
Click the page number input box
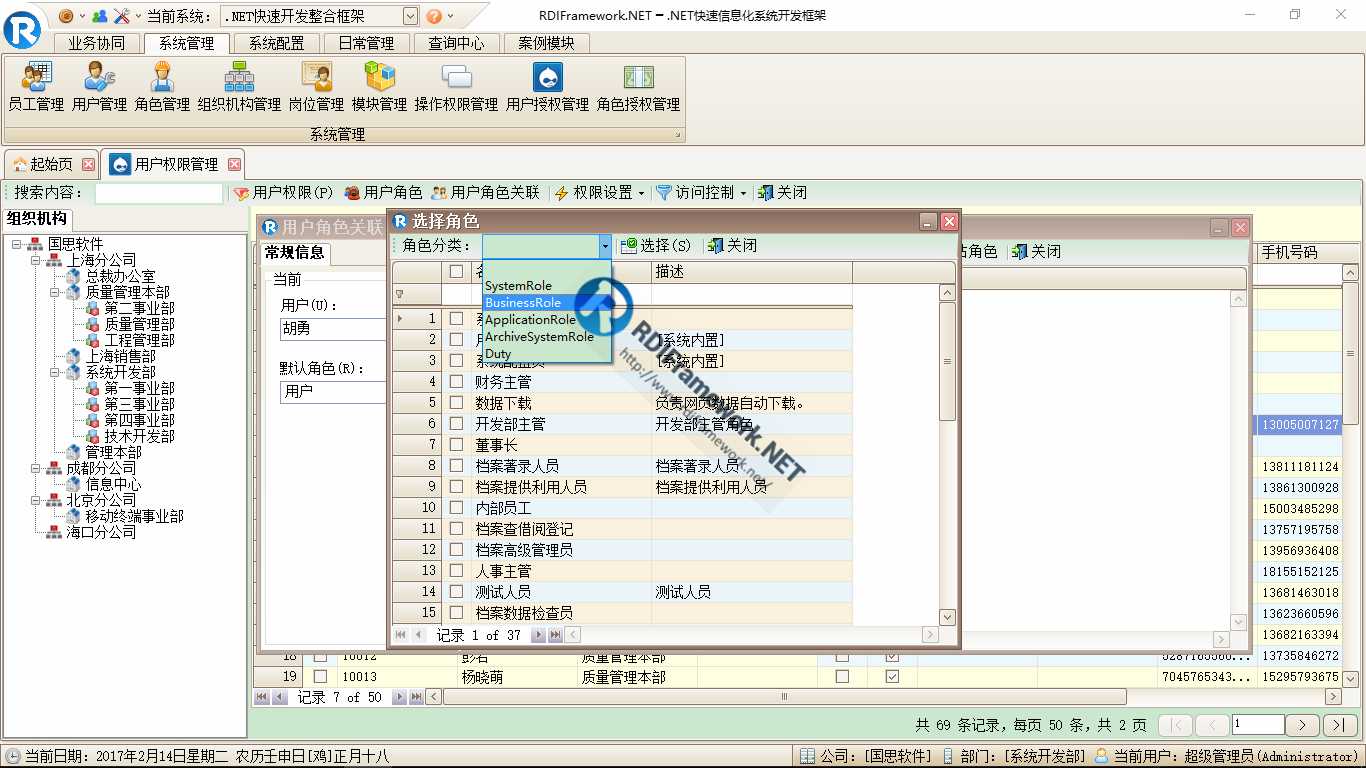[x=1258, y=724]
